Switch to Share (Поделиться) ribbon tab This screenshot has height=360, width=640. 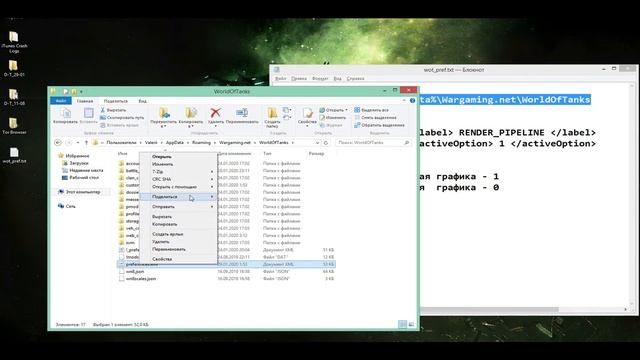tap(116, 101)
